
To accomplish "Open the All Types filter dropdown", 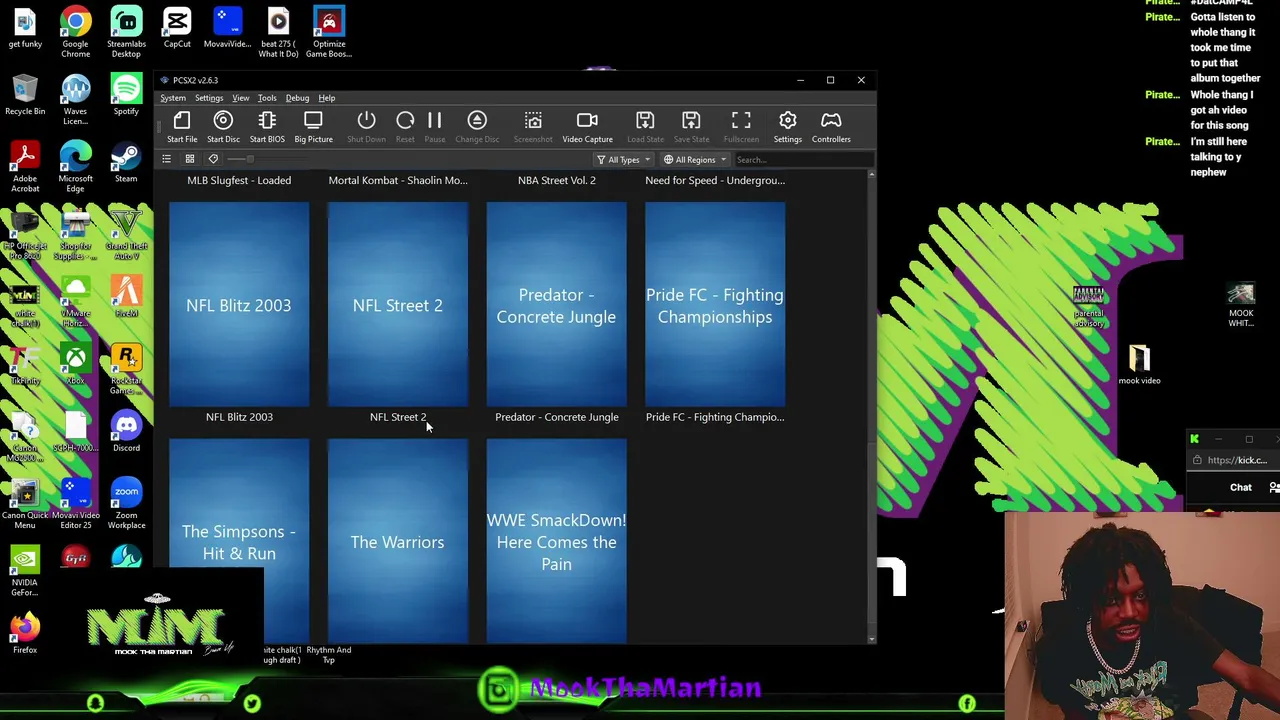I will (623, 160).
